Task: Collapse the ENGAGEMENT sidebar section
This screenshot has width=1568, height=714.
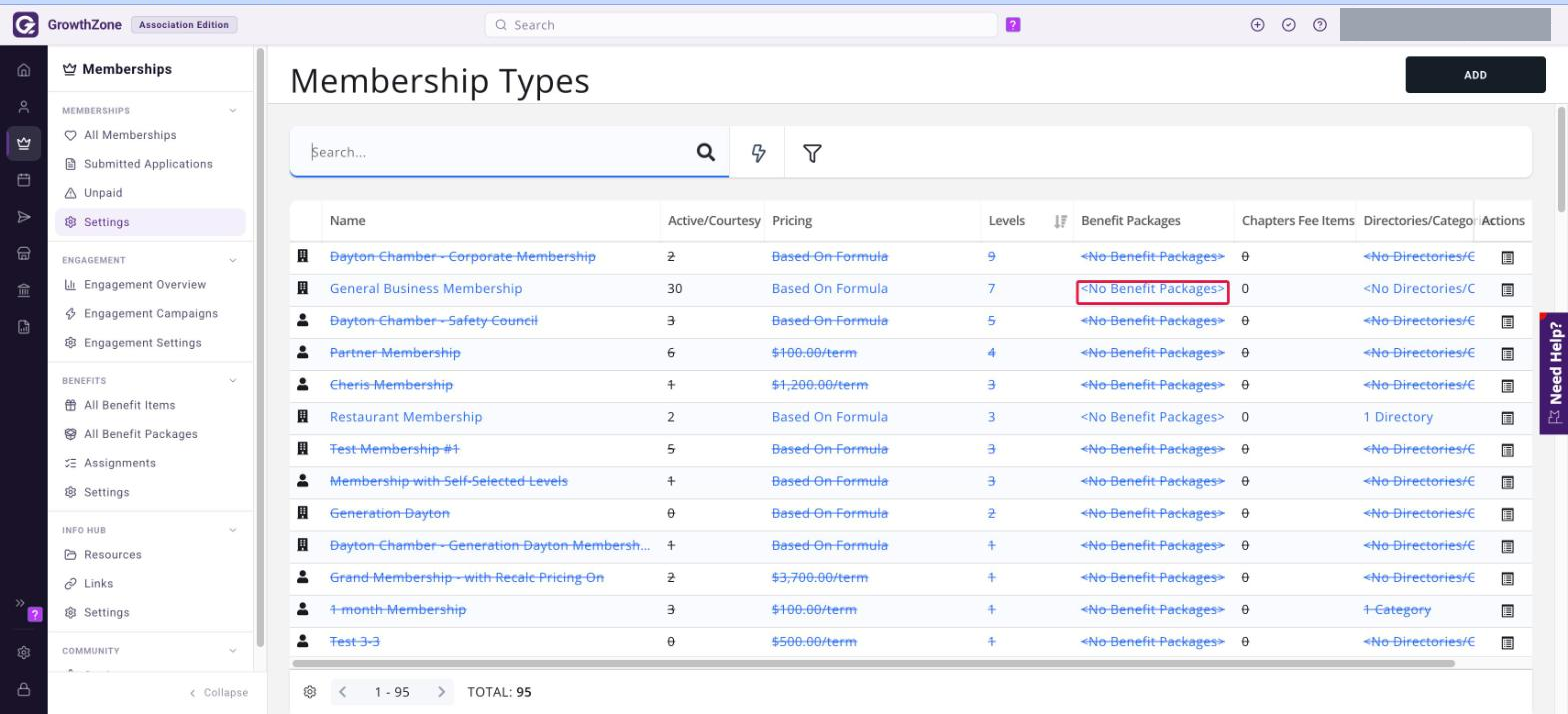Action: (233, 260)
